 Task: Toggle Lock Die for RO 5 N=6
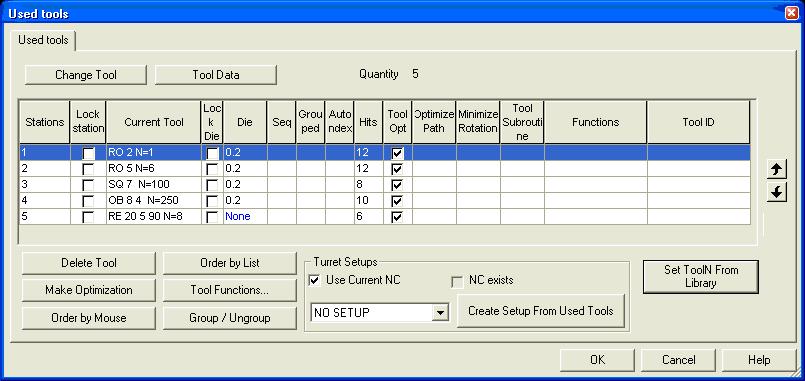(212, 169)
